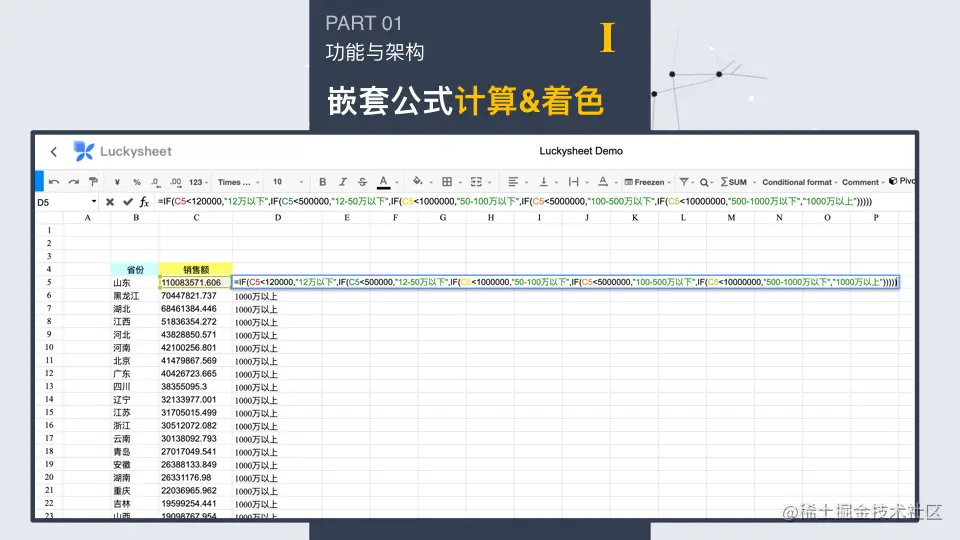The image size is (960, 540).
Task: Open the cell borders tool
Action: [x=447, y=182]
